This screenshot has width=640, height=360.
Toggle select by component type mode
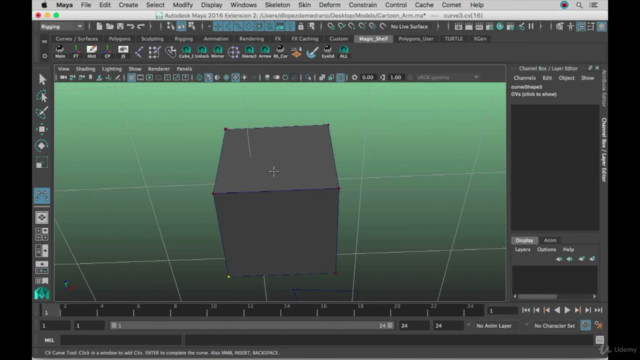coord(192,27)
